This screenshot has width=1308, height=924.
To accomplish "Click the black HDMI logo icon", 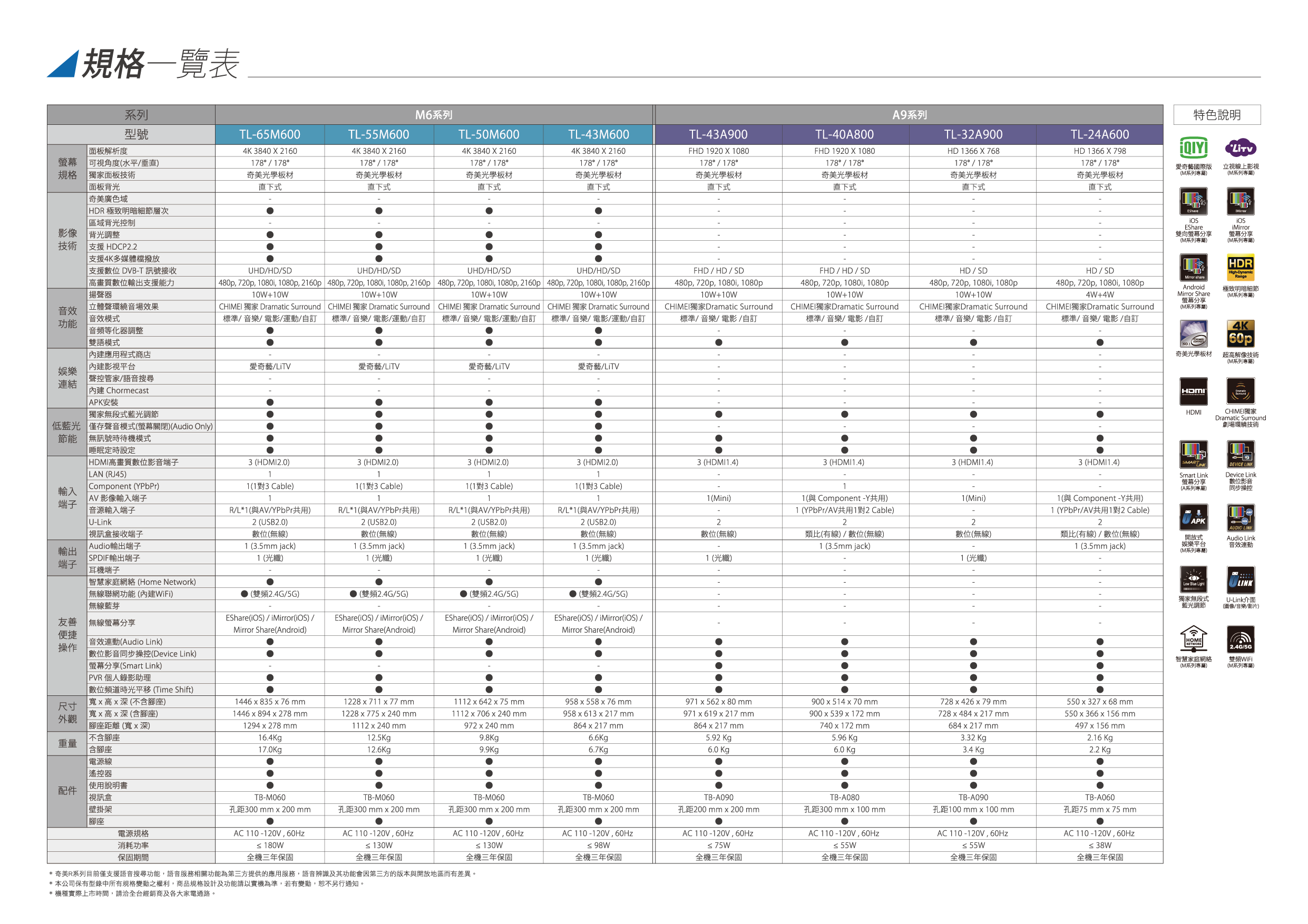I will [x=1193, y=392].
